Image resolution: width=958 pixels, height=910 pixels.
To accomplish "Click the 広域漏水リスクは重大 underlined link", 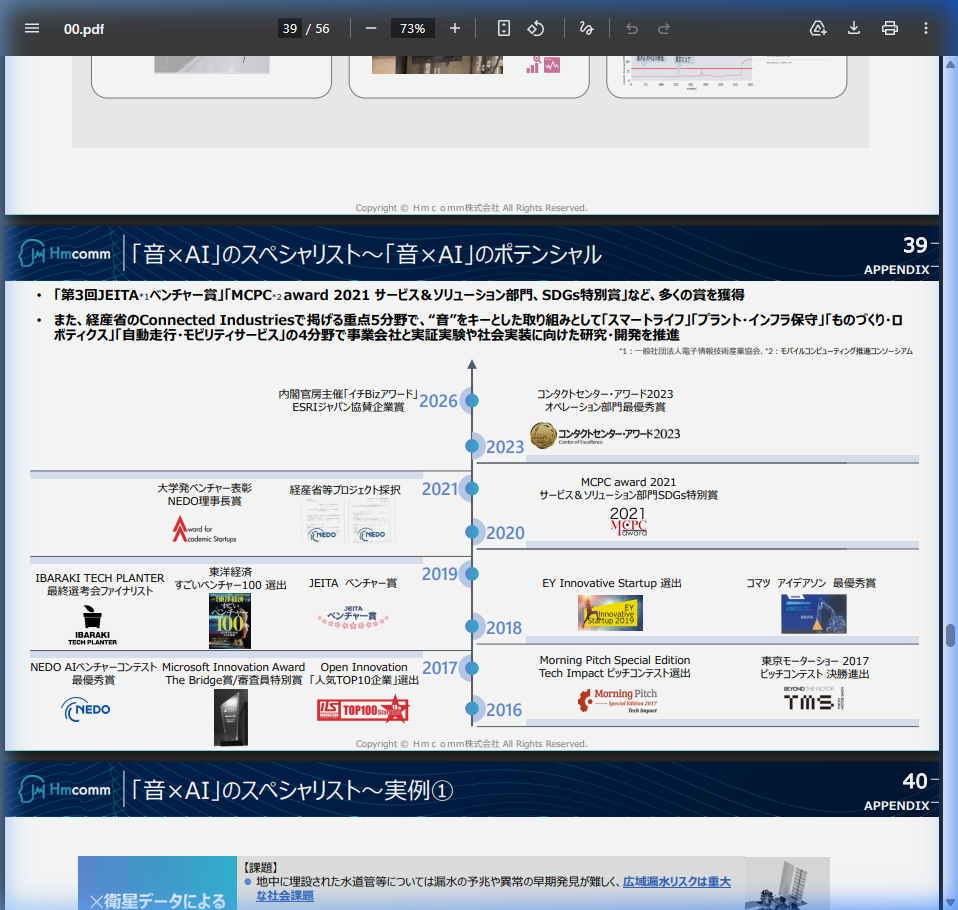I will point(676,882).
